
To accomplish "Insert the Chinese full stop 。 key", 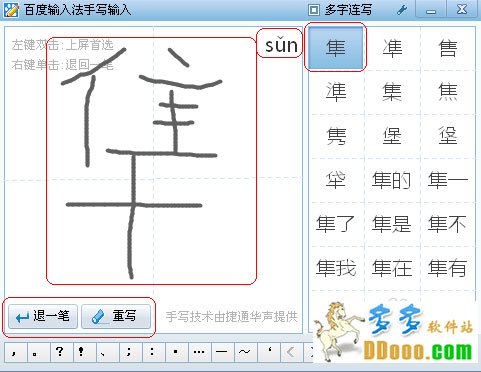I will coord(38,352).
